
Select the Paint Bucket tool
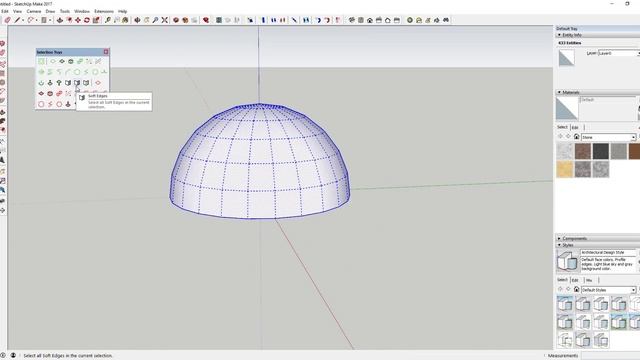(125, 20)
